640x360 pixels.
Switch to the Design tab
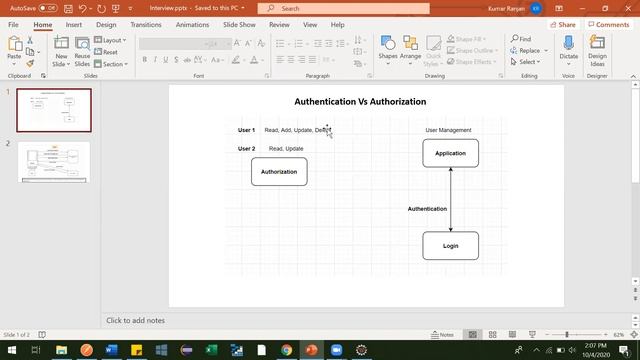click(106, 25)
